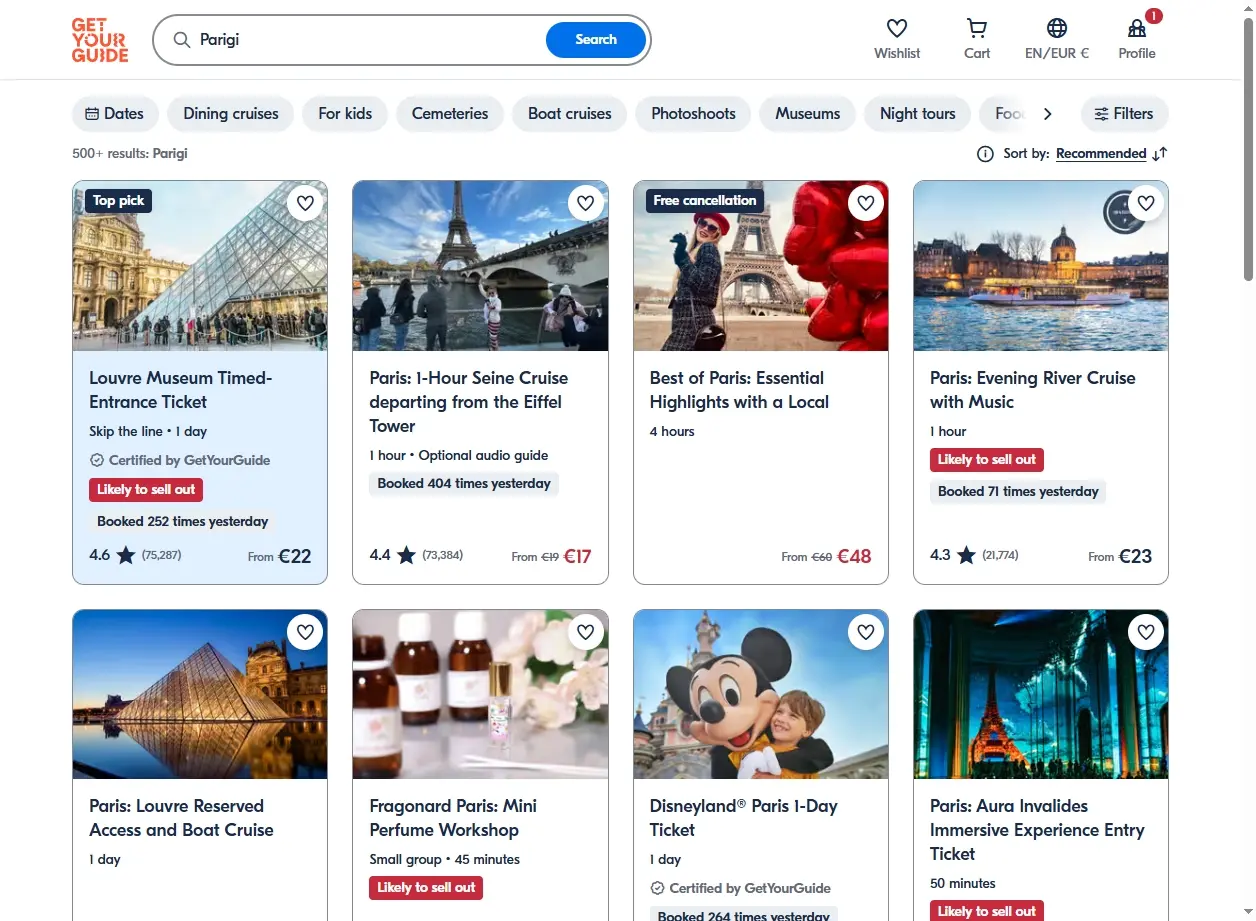The image size is (1256, 921).
Task: Open Best of Paris Essential Highlights title
Action: 740,390
